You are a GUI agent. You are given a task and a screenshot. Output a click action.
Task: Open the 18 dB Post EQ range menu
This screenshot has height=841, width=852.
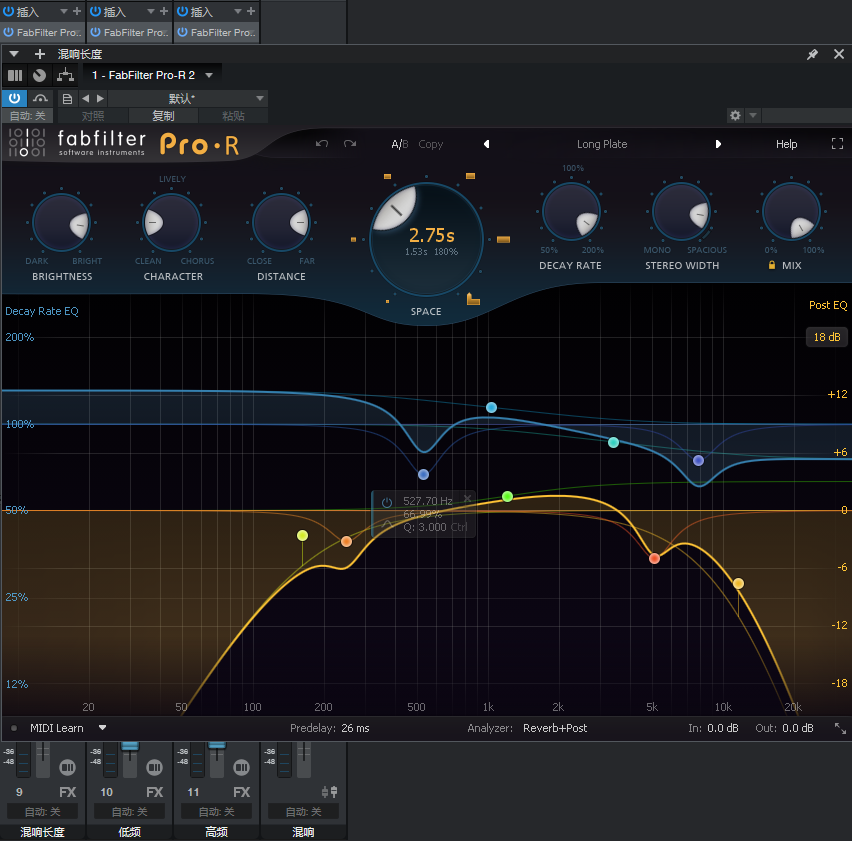pyautogui.click(x=826, y=337)
